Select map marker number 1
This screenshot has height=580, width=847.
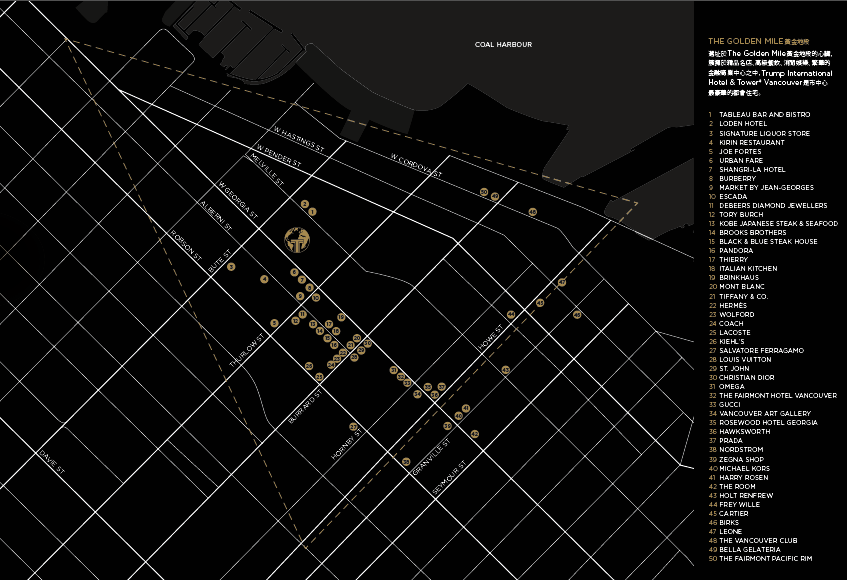tap(312, 212)
